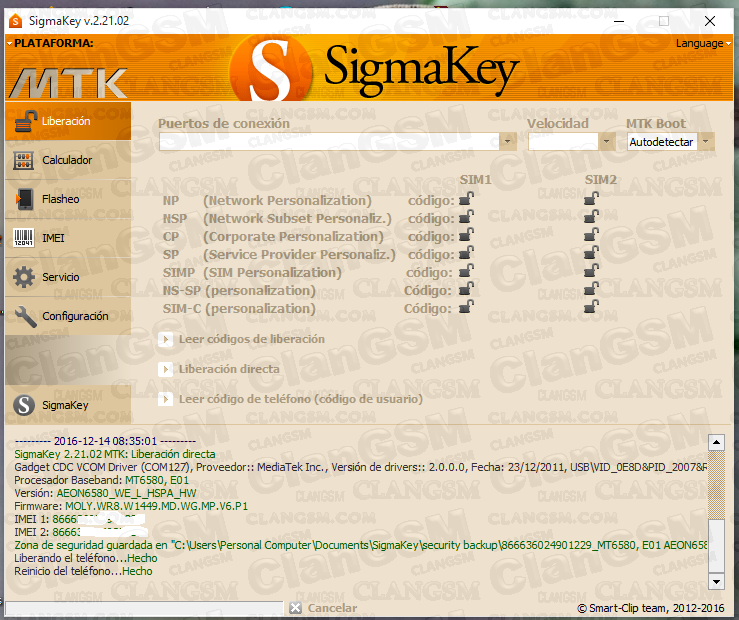This screenshot has width=739, height=620.
Task: Click the barcode IMEI icon
Action: [x=24, y=238]
